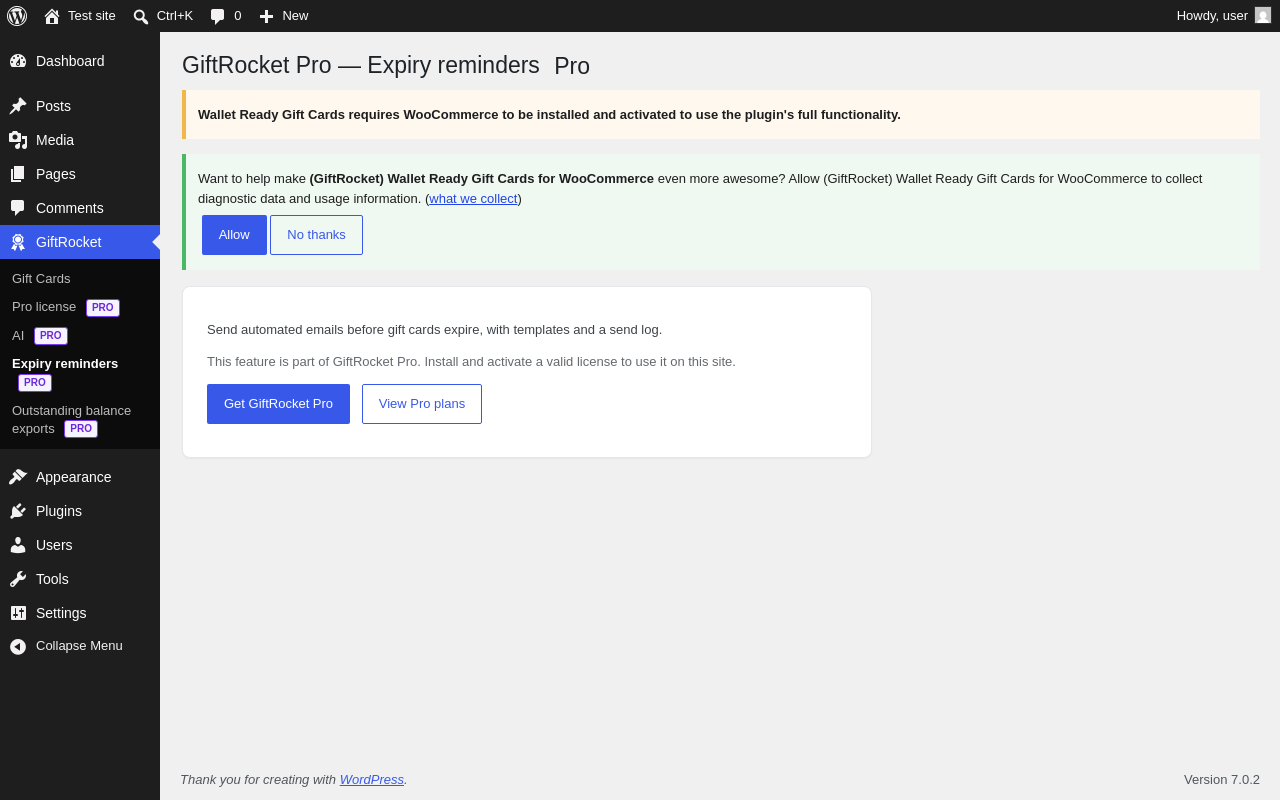Open the Ctrl+K search icon
Image resolution: width=1280 pixels, height=800 pixels.
(x=141, y=16)
